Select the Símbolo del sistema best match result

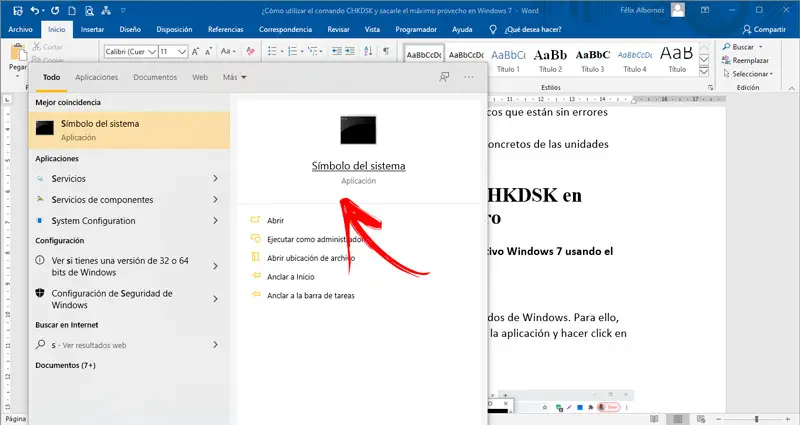[130, 130]
